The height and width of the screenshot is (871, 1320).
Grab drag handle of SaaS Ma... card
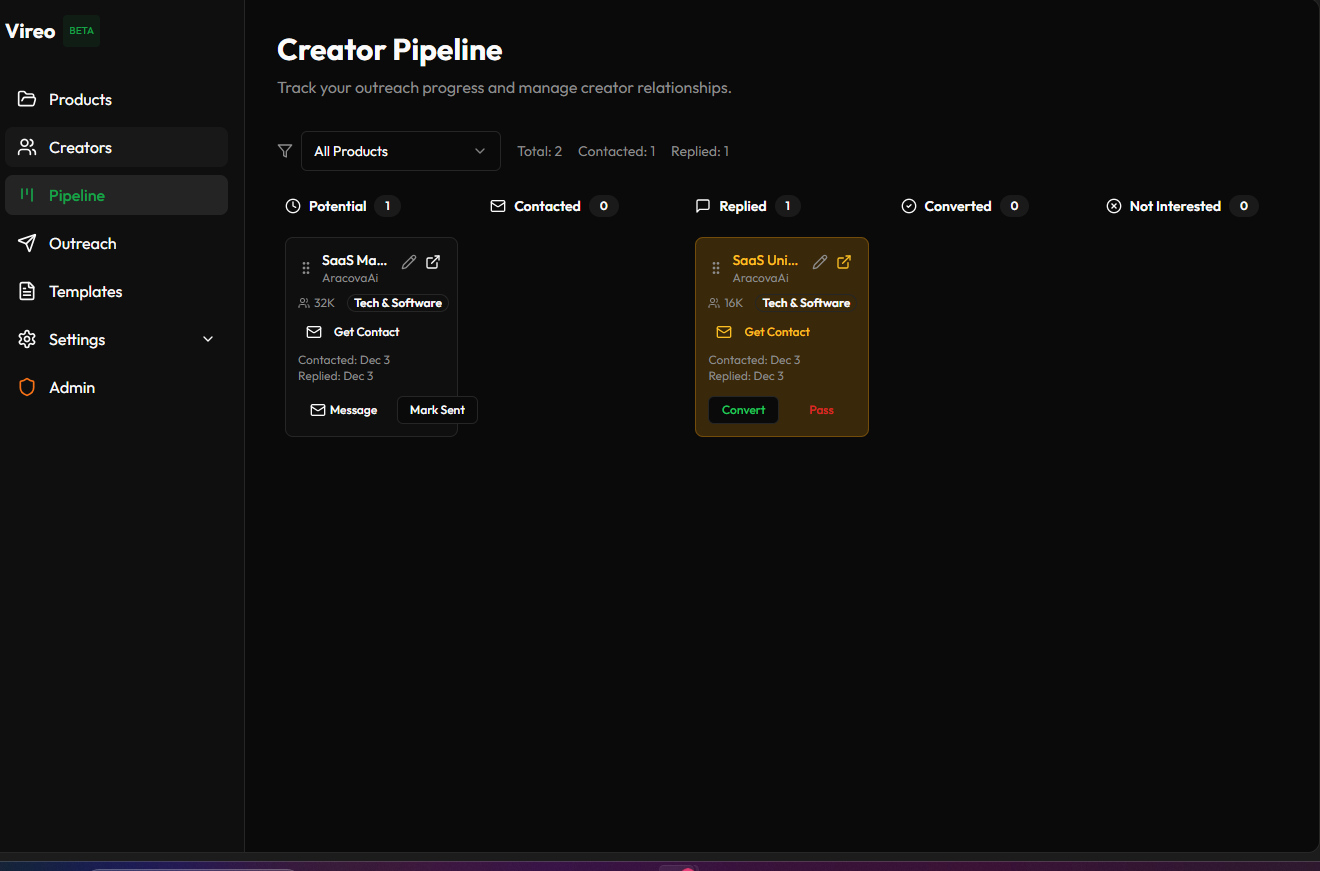pyautogui.click(x=306, y=268)
